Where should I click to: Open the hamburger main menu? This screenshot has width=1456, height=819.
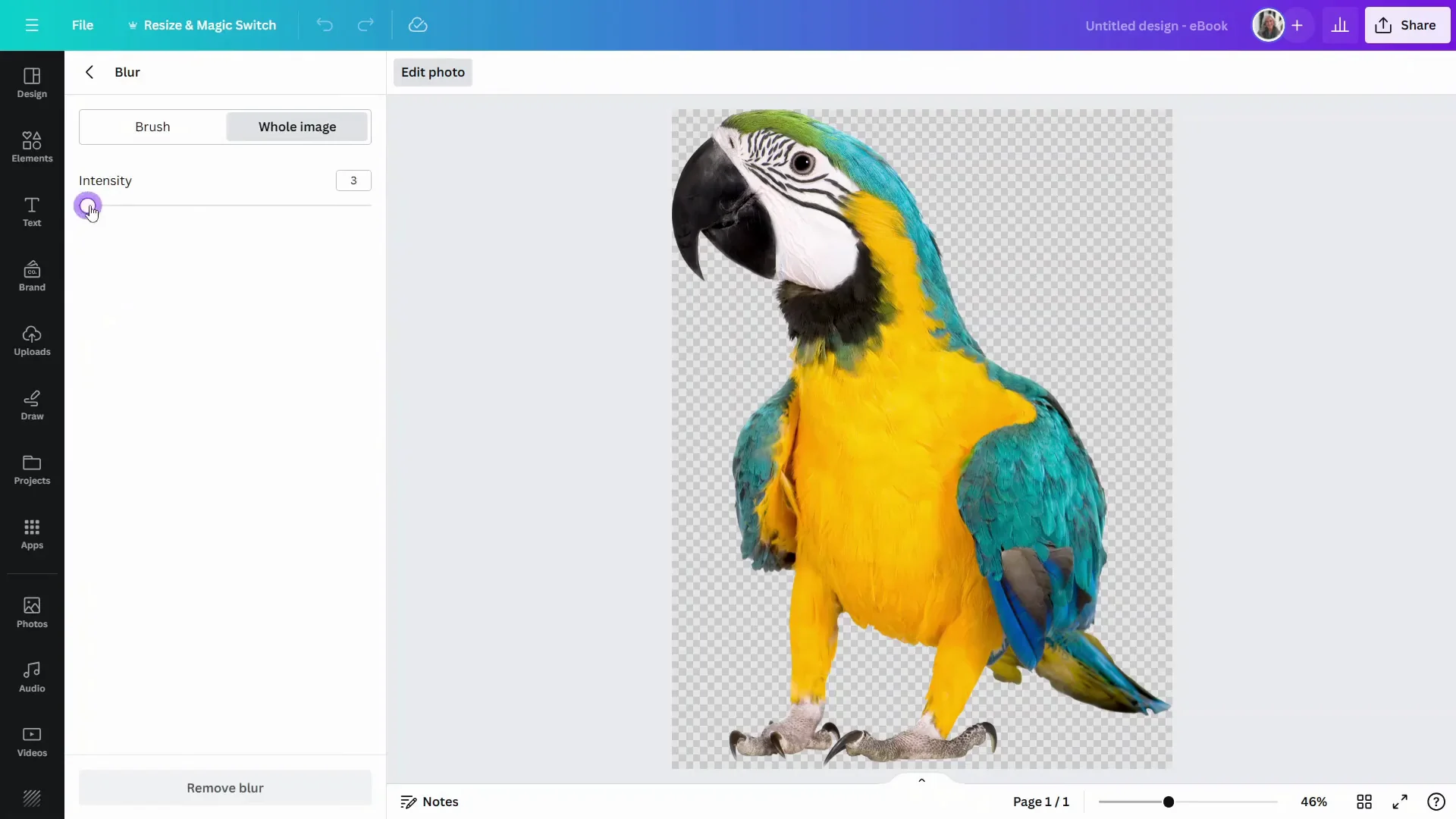pyautogui.click(x=31, y=25)
